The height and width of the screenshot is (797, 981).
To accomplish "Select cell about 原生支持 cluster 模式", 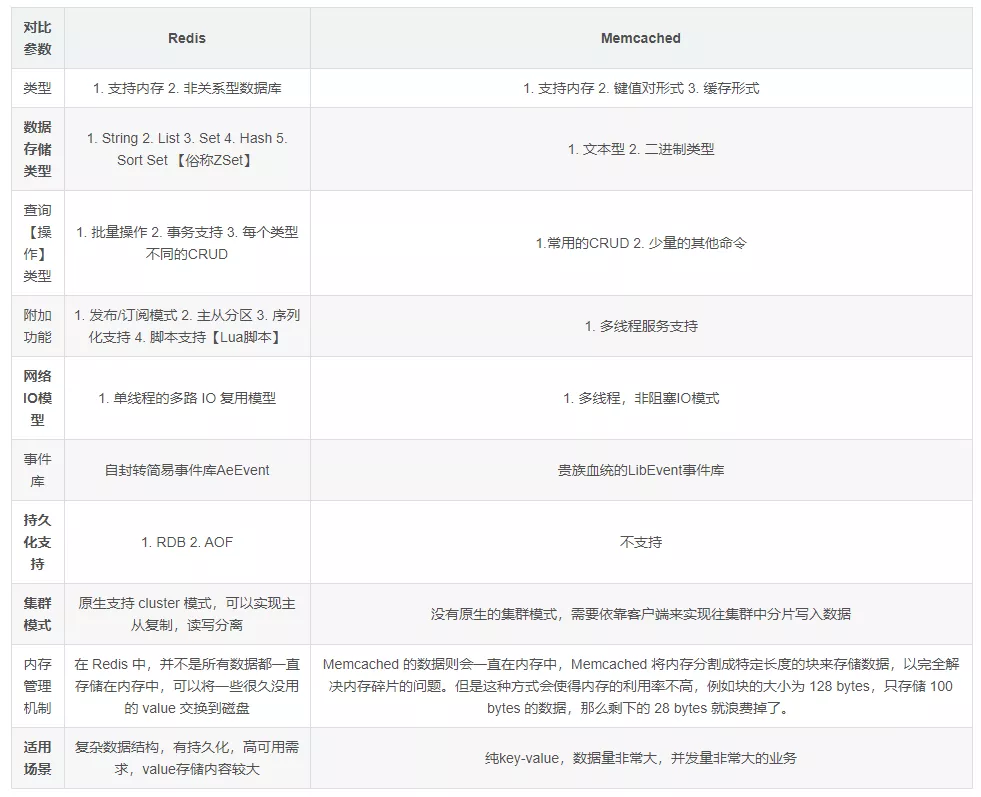I will point(187,614).
